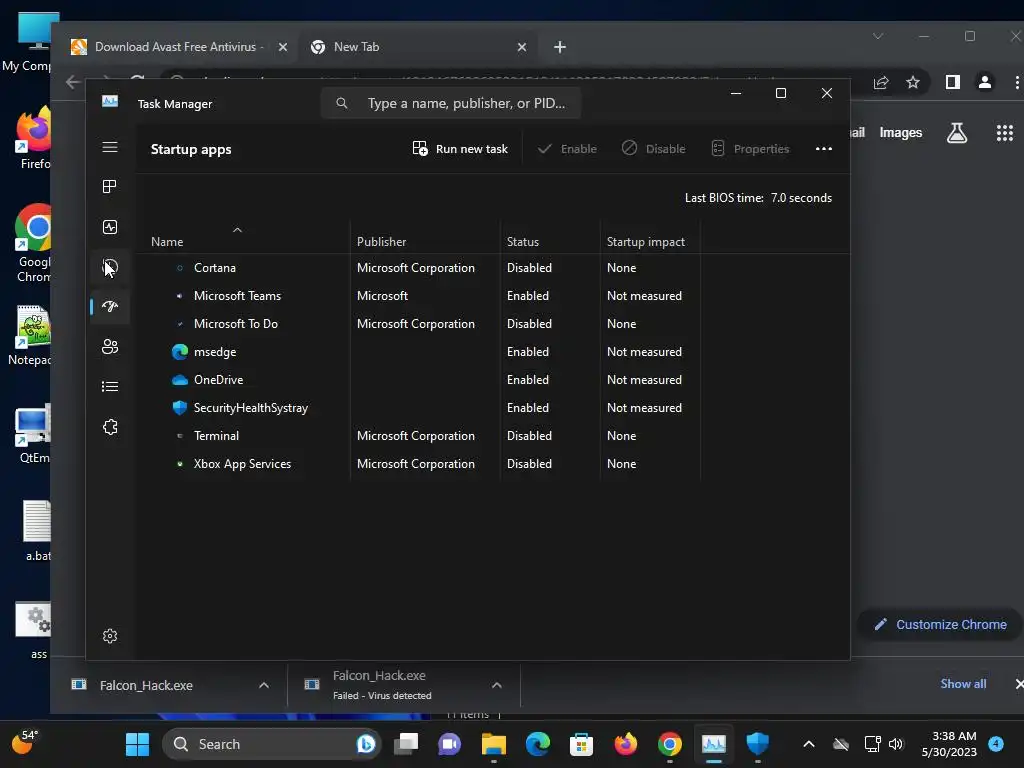This screenshot has height=768, width=1024.
Task: Open Task Manager hamburger navigation menu
Action: point(110,147)
